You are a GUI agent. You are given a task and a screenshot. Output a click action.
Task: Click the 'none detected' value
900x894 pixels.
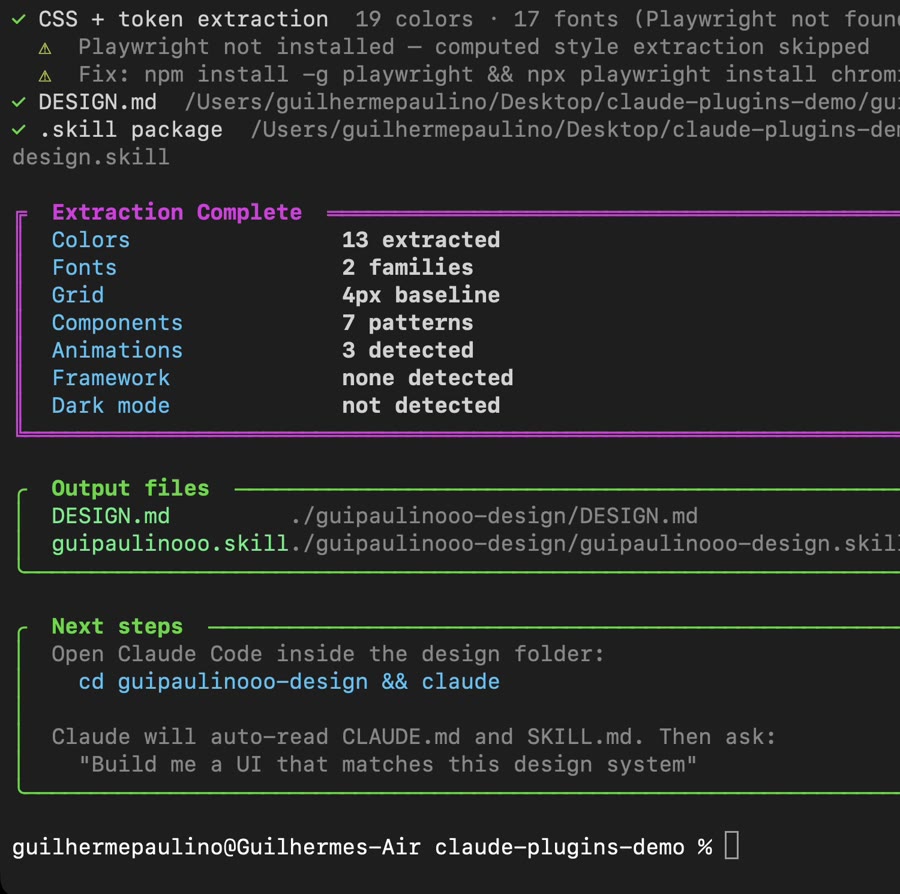pyautogui.click(x=428, y=378)
